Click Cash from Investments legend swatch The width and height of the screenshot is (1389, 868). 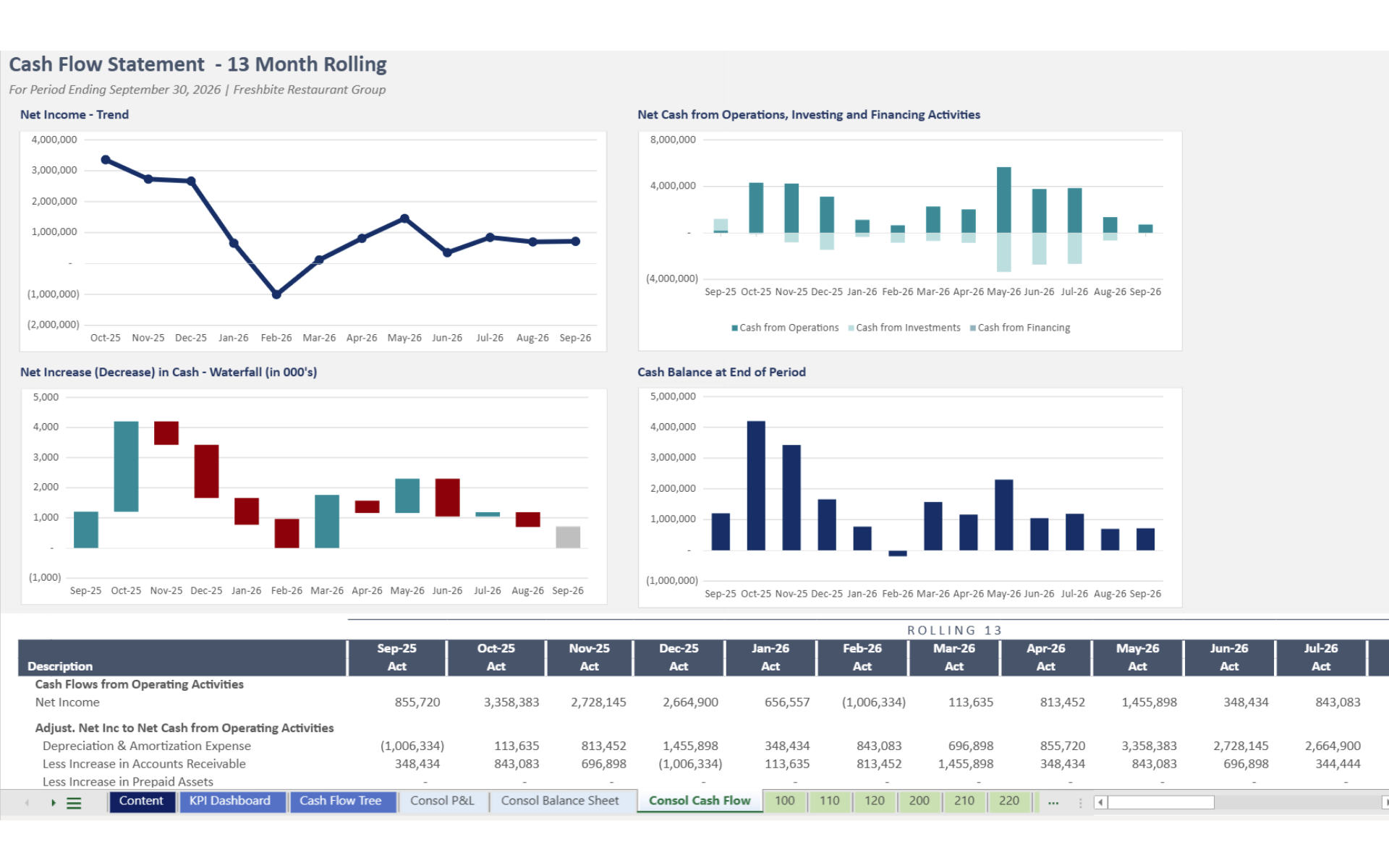coord(851,328)
